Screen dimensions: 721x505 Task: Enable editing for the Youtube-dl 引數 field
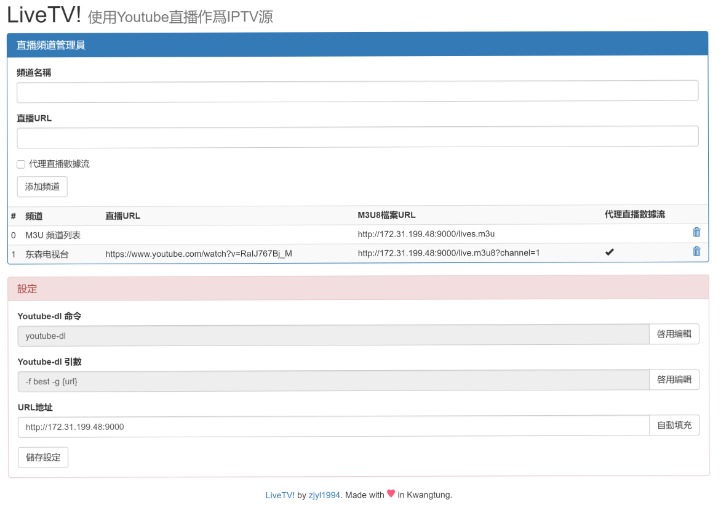point(674,379)
